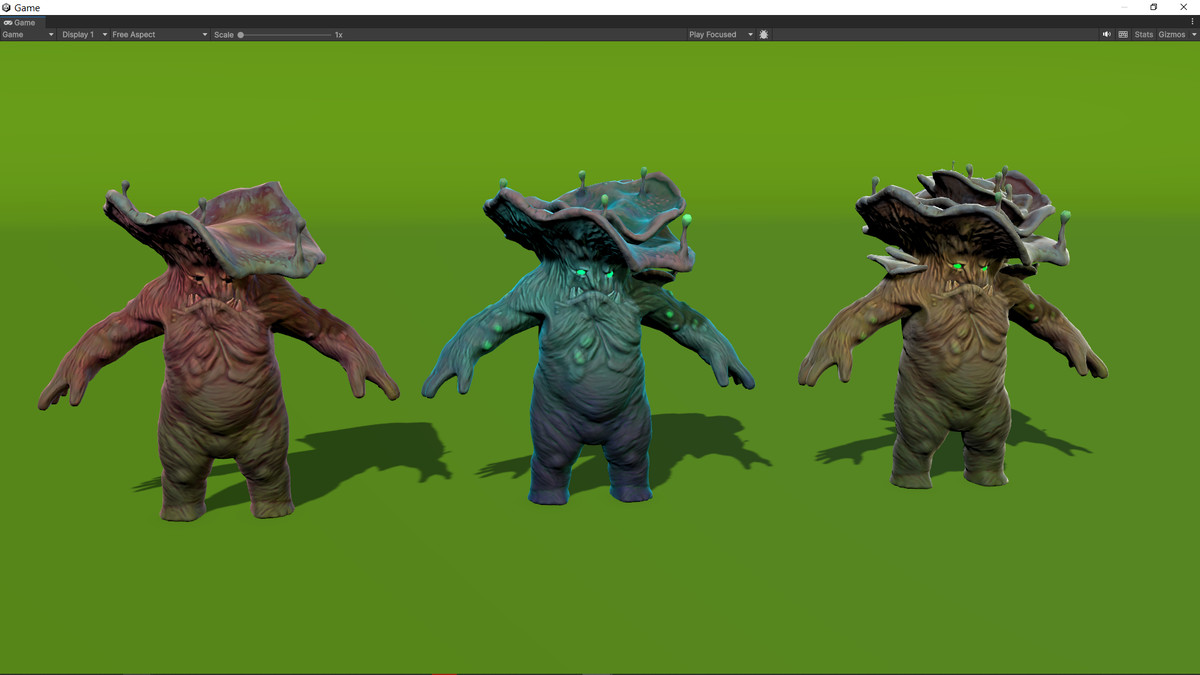Screen dimensions: 1200x675
Task: Open the three-dot panel options menu
Action: click(x=1193, y=22)
